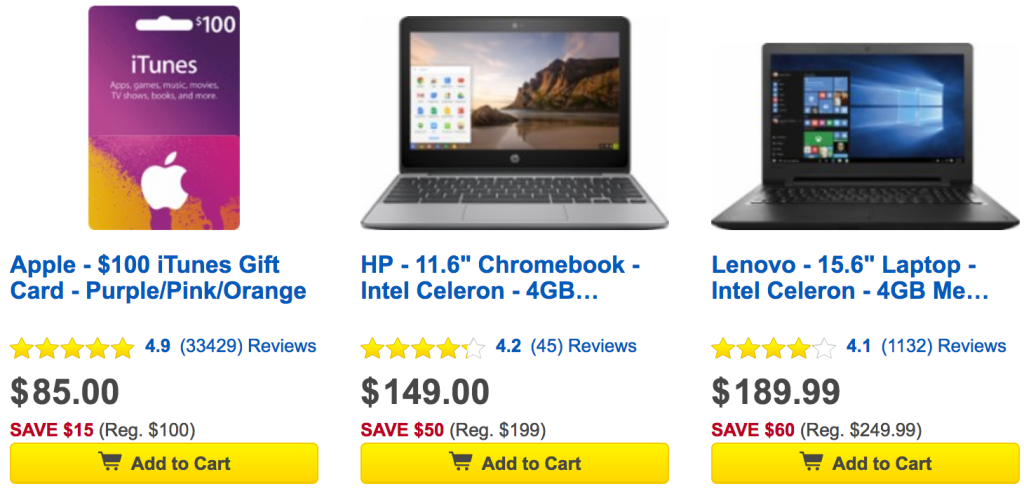Click the $85.00 price of the gift card
This screenshot has height=491, width=1024.
[65, 392]
